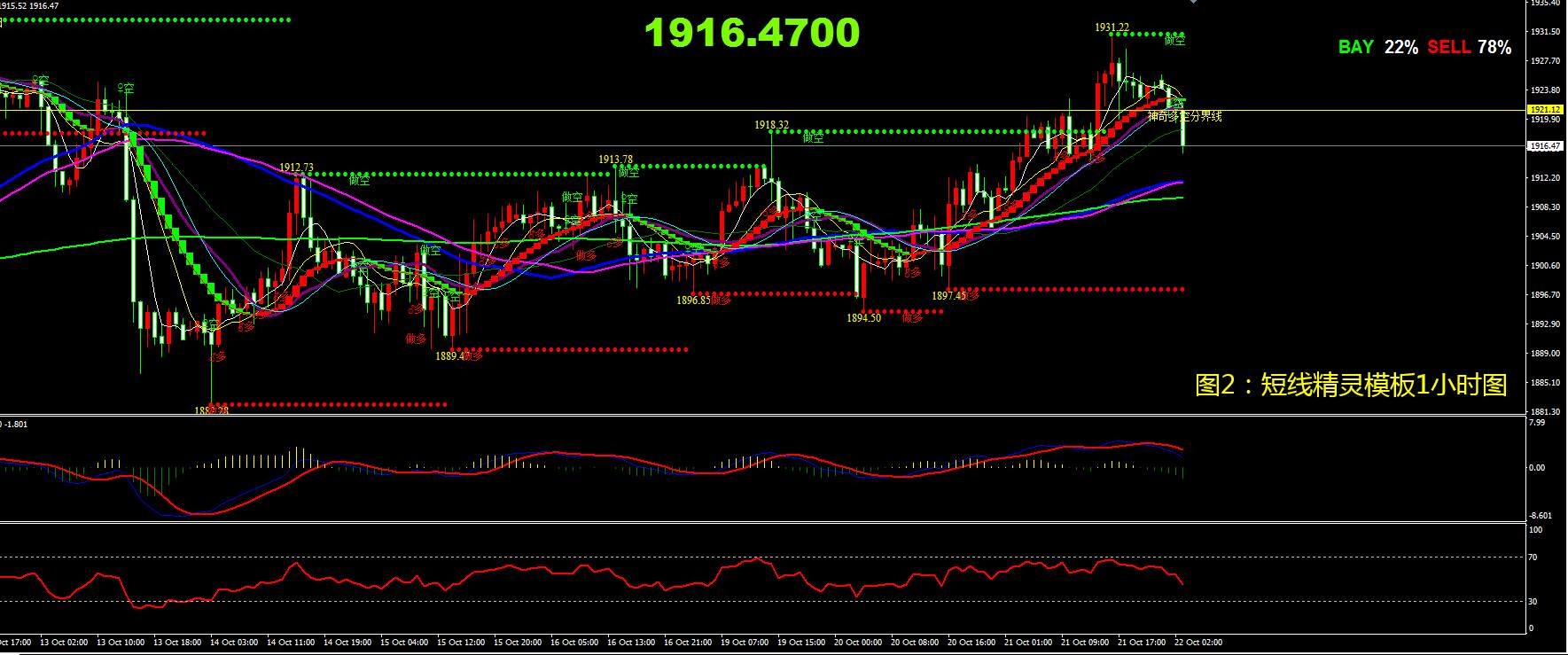Click the 1897.45 support price label
Screen dimensions: 1568x655
point(948,296)
